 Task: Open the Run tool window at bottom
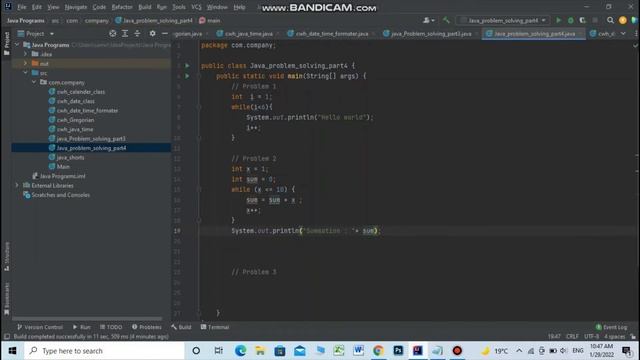(82, 327)
